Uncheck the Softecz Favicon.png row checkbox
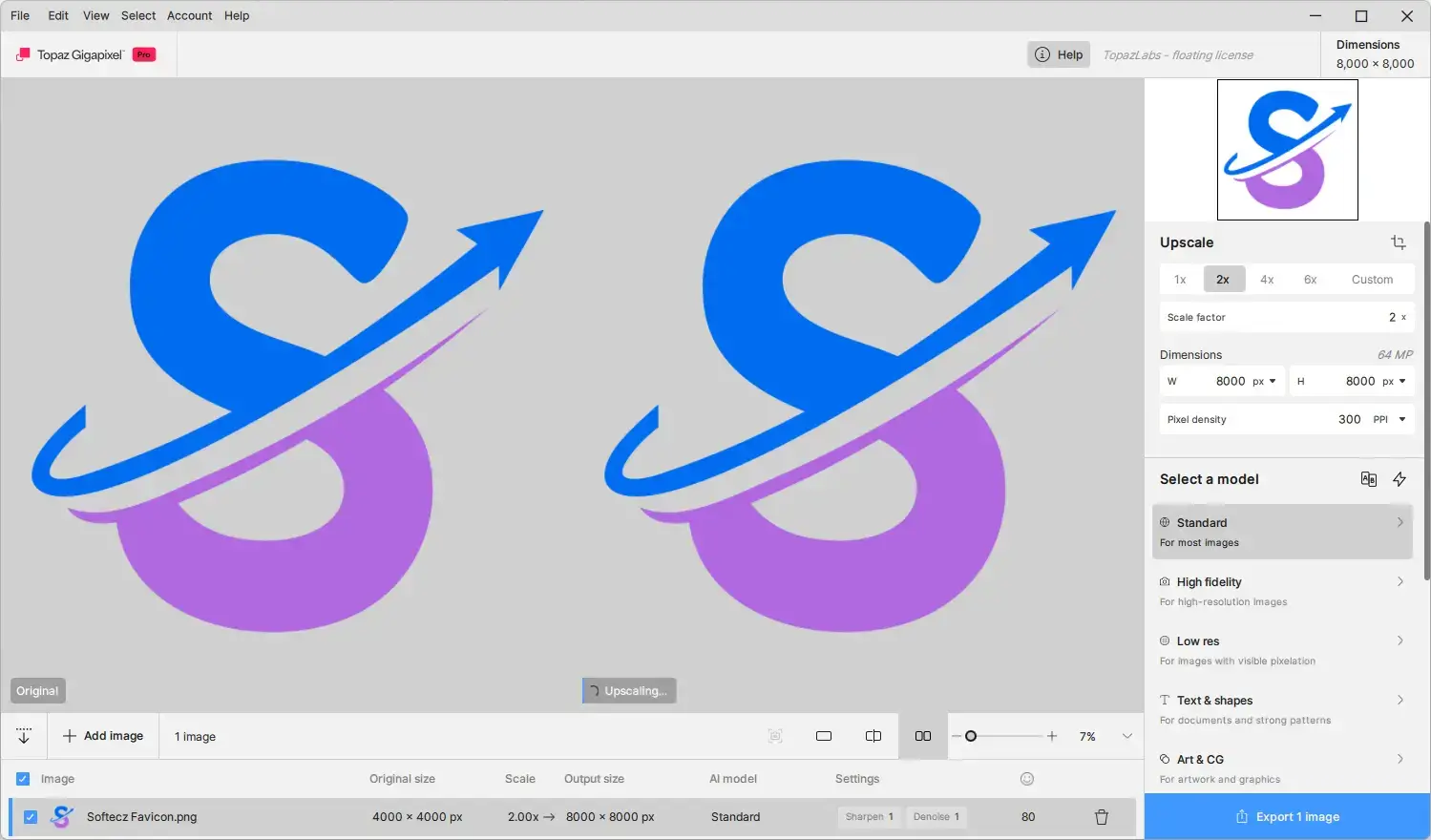 (31, 817)
